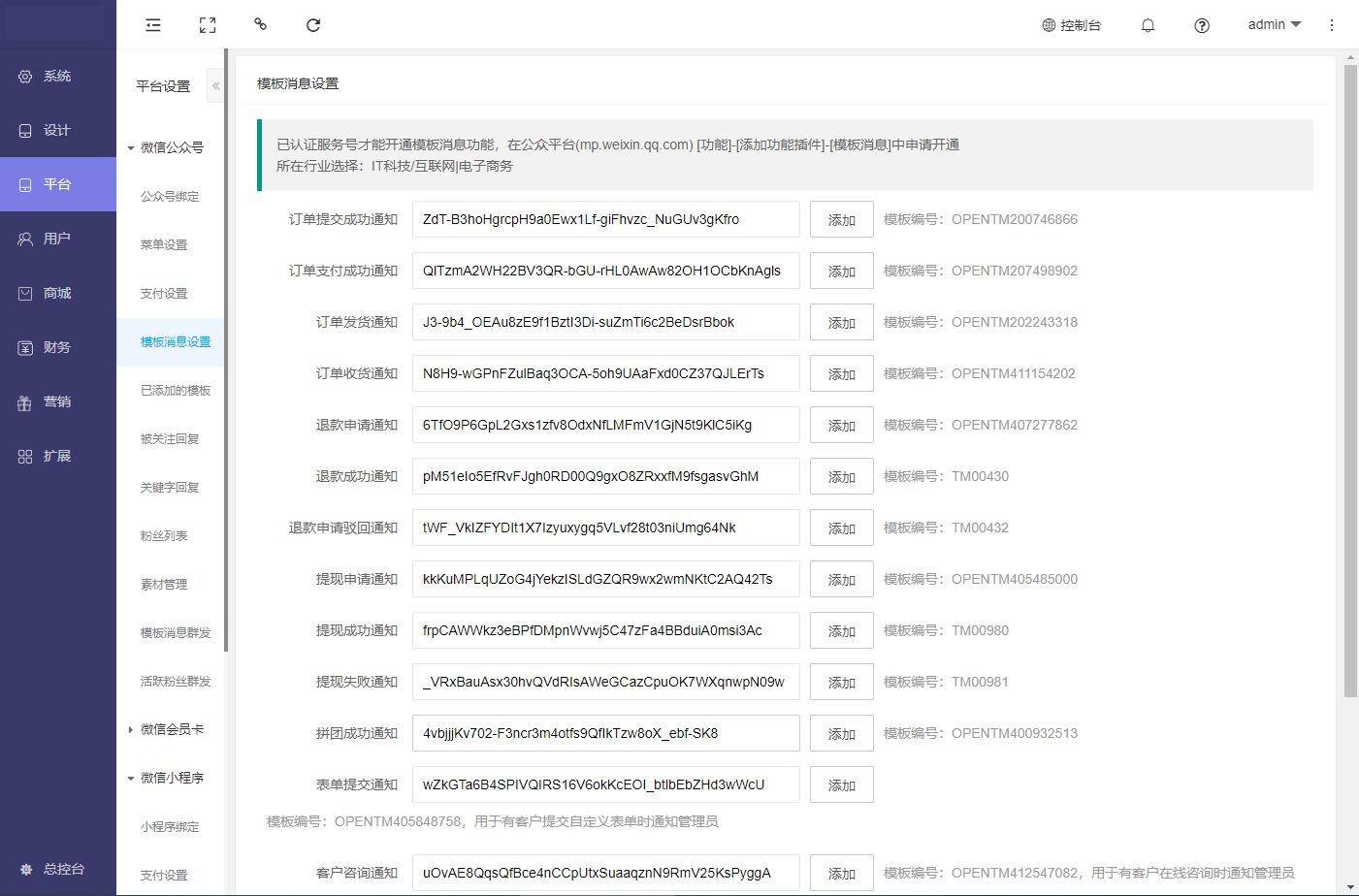Screen dimensions: 1359x896
Task: Open 已添加的模板 submenu item
Action: 176,391
